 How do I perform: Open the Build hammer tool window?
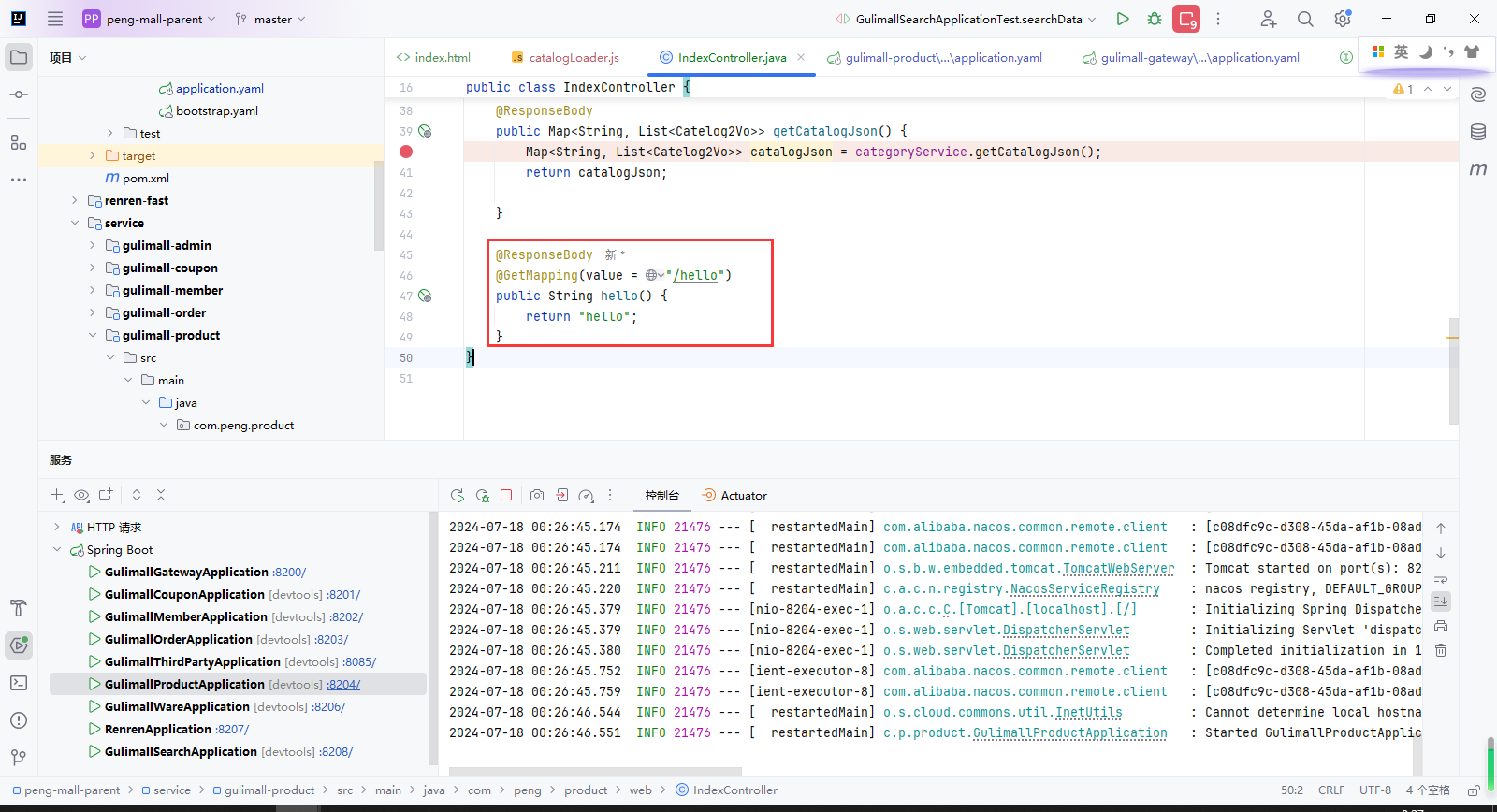(x=19, y=608)
